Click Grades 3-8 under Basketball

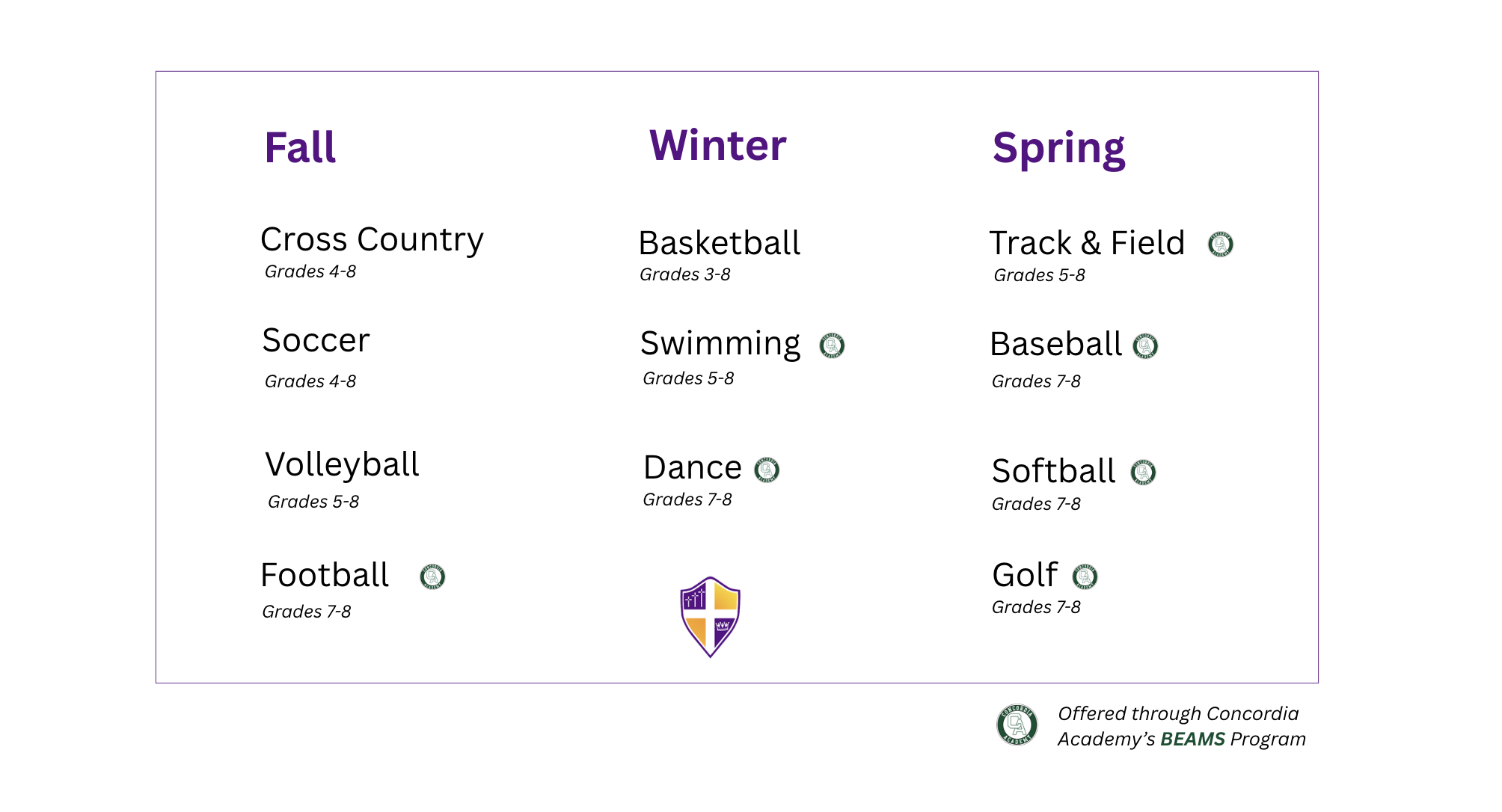(x=685, y=274)
